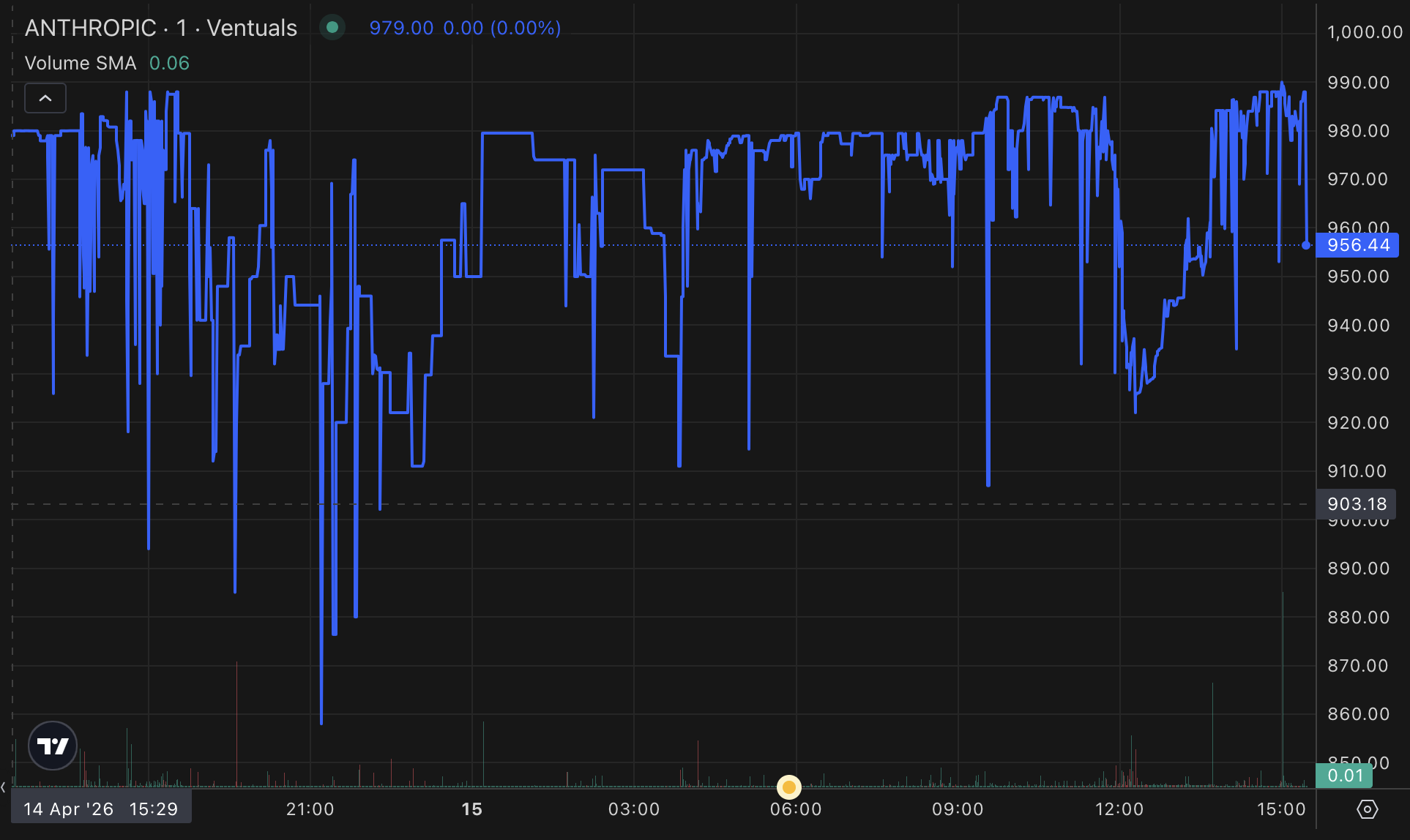Image resolution: width=1410 pixels, height=840 pixels.
Task: Click the 979.00 price value in legend
Action: tap(401, 28)
